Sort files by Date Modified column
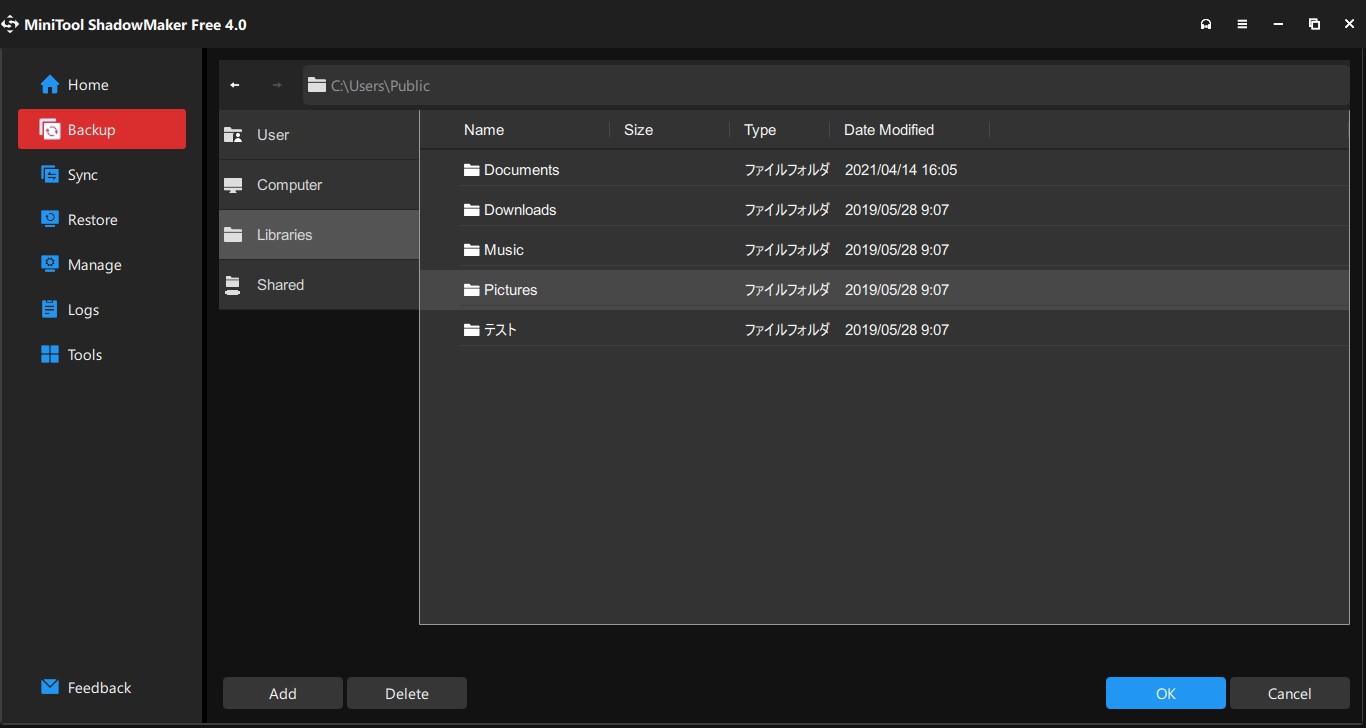 click(x=888, y=130)
